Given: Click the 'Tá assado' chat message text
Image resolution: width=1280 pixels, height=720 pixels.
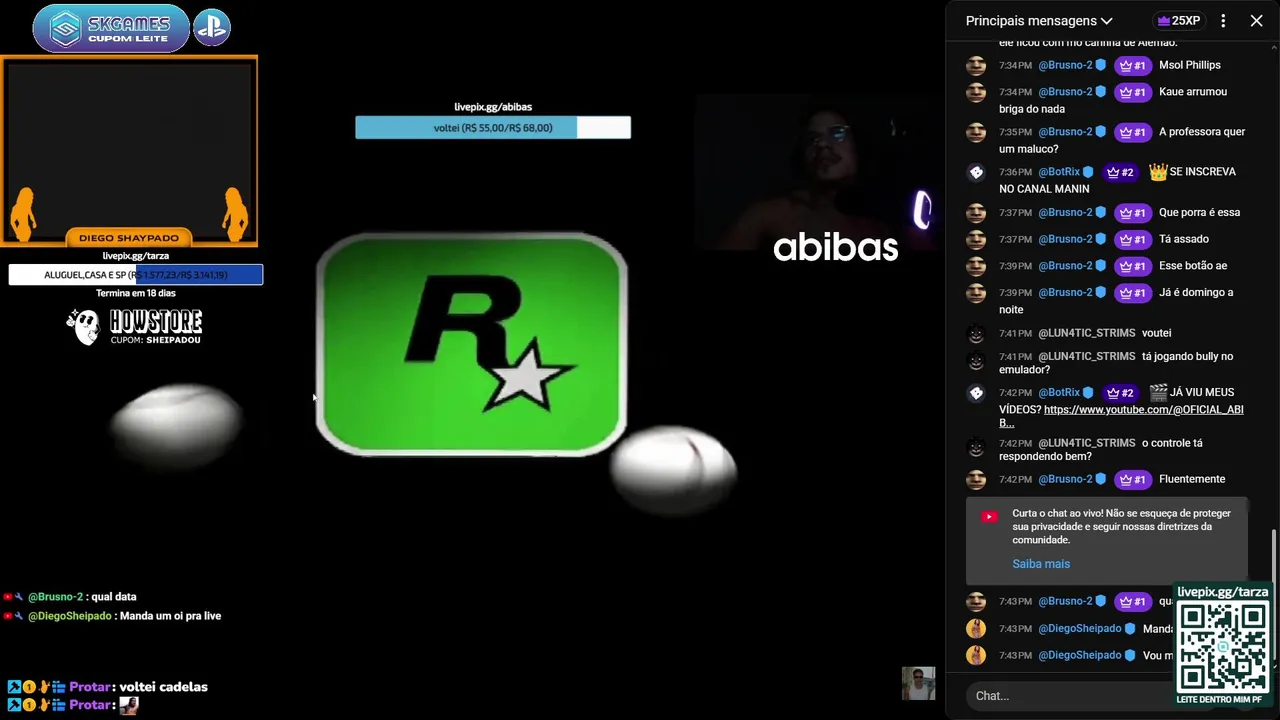Looking at the screenshot, I should click(x=1184, y=240).
